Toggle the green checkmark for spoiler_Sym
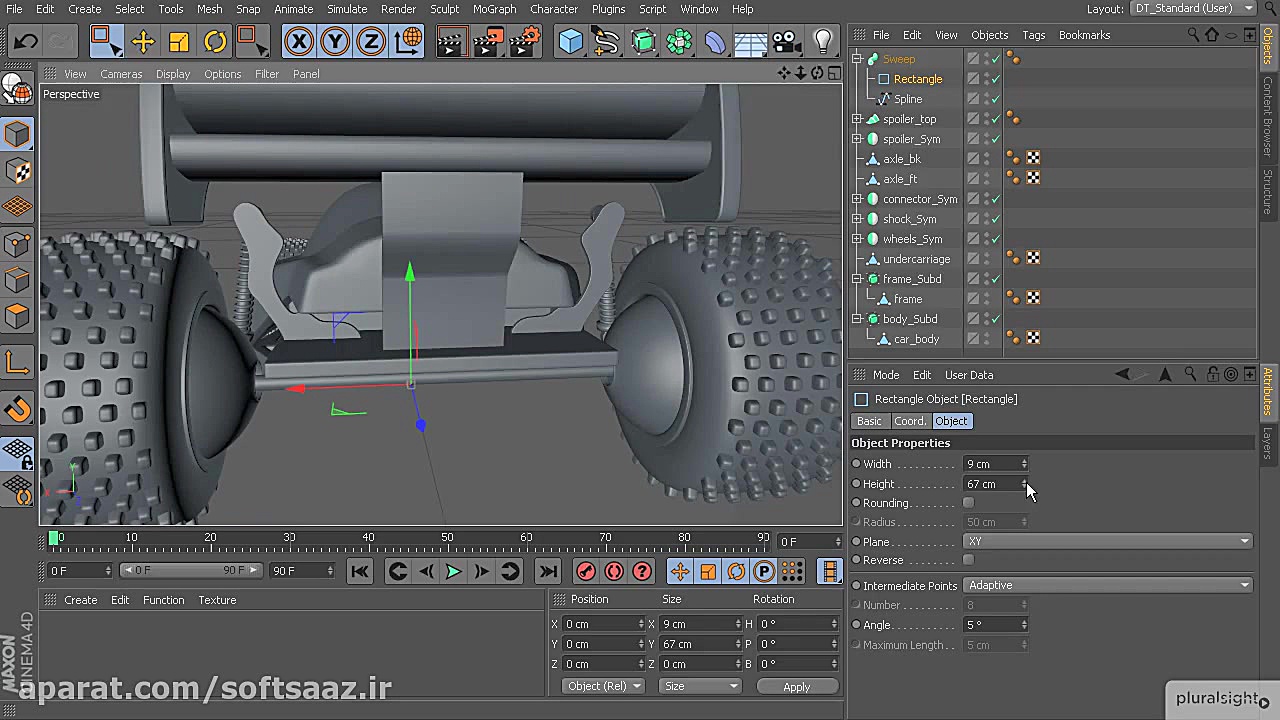The width and height of the screenshot is (1280, 720). 995,139
